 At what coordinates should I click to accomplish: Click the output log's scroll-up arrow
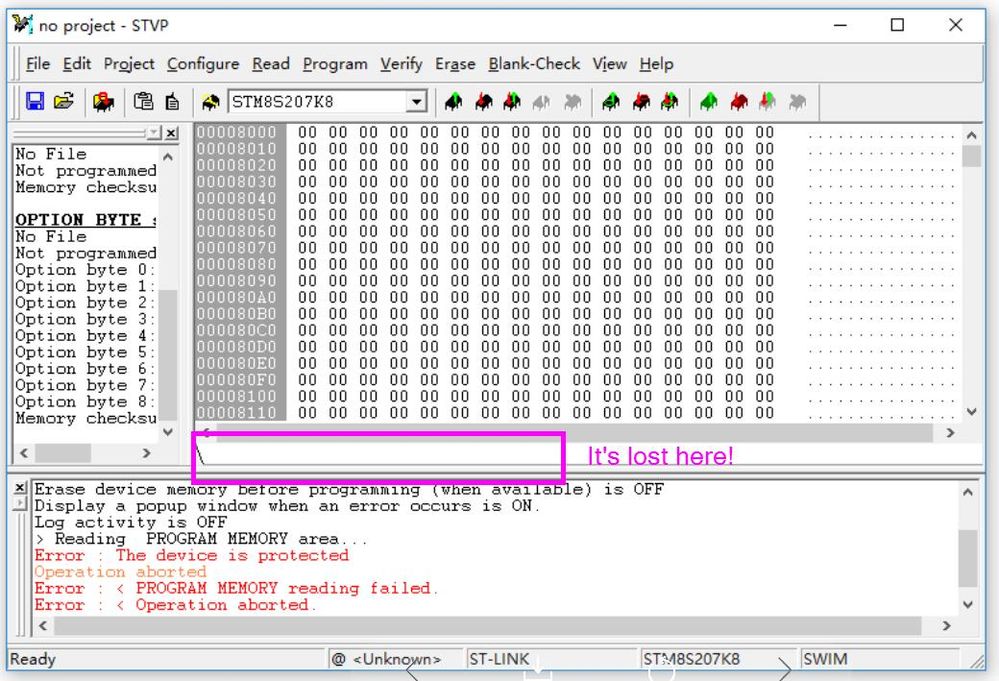pos(968,492)
